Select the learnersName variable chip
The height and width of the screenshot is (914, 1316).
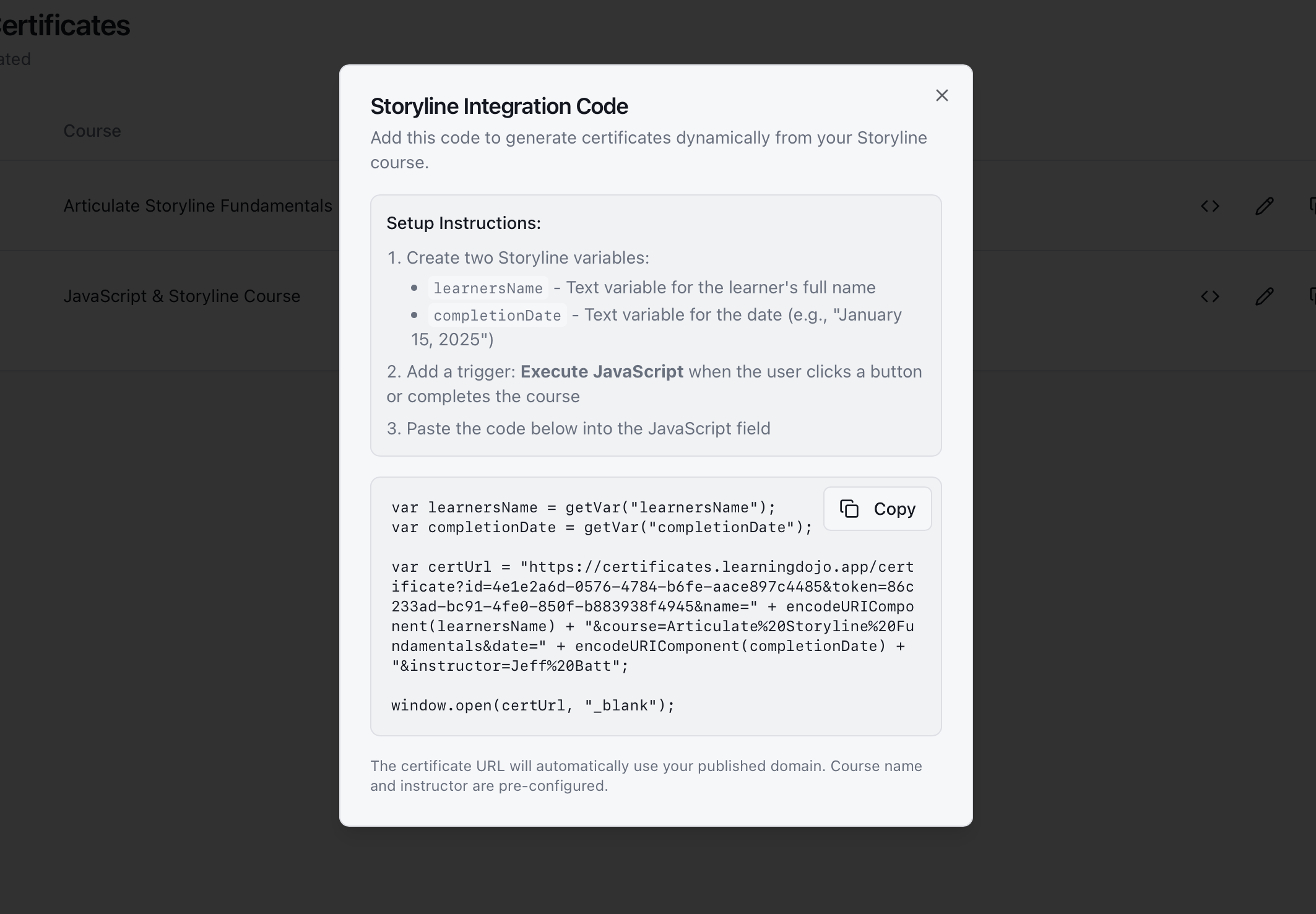pyautogui.click(x=488, y=288)
